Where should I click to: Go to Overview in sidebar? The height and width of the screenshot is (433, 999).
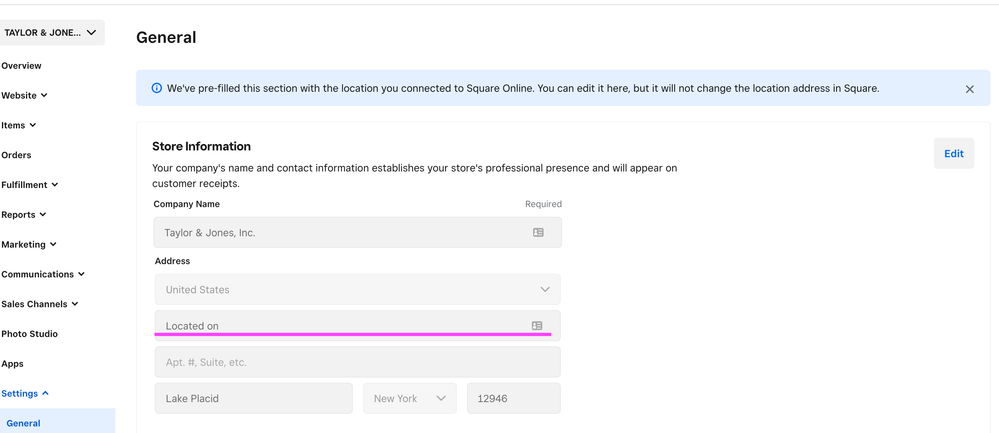coord(22,66)
